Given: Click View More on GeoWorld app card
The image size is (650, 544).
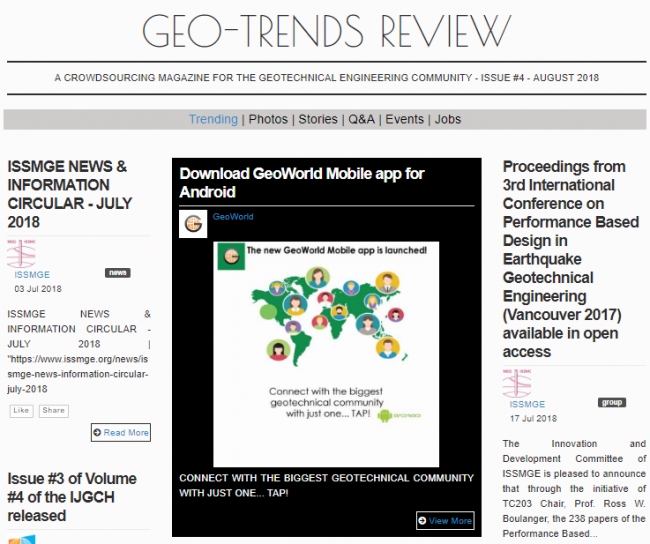Looking at the screenshot, I should 445,520.
